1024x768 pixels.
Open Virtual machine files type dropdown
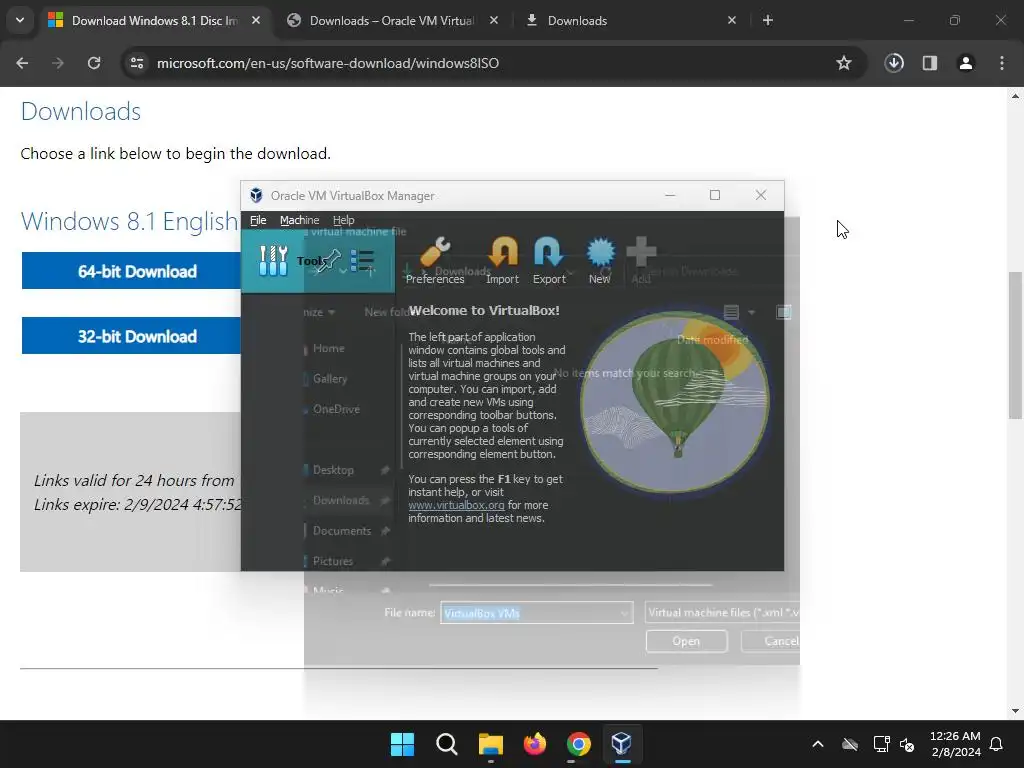(x=722, y=613)
